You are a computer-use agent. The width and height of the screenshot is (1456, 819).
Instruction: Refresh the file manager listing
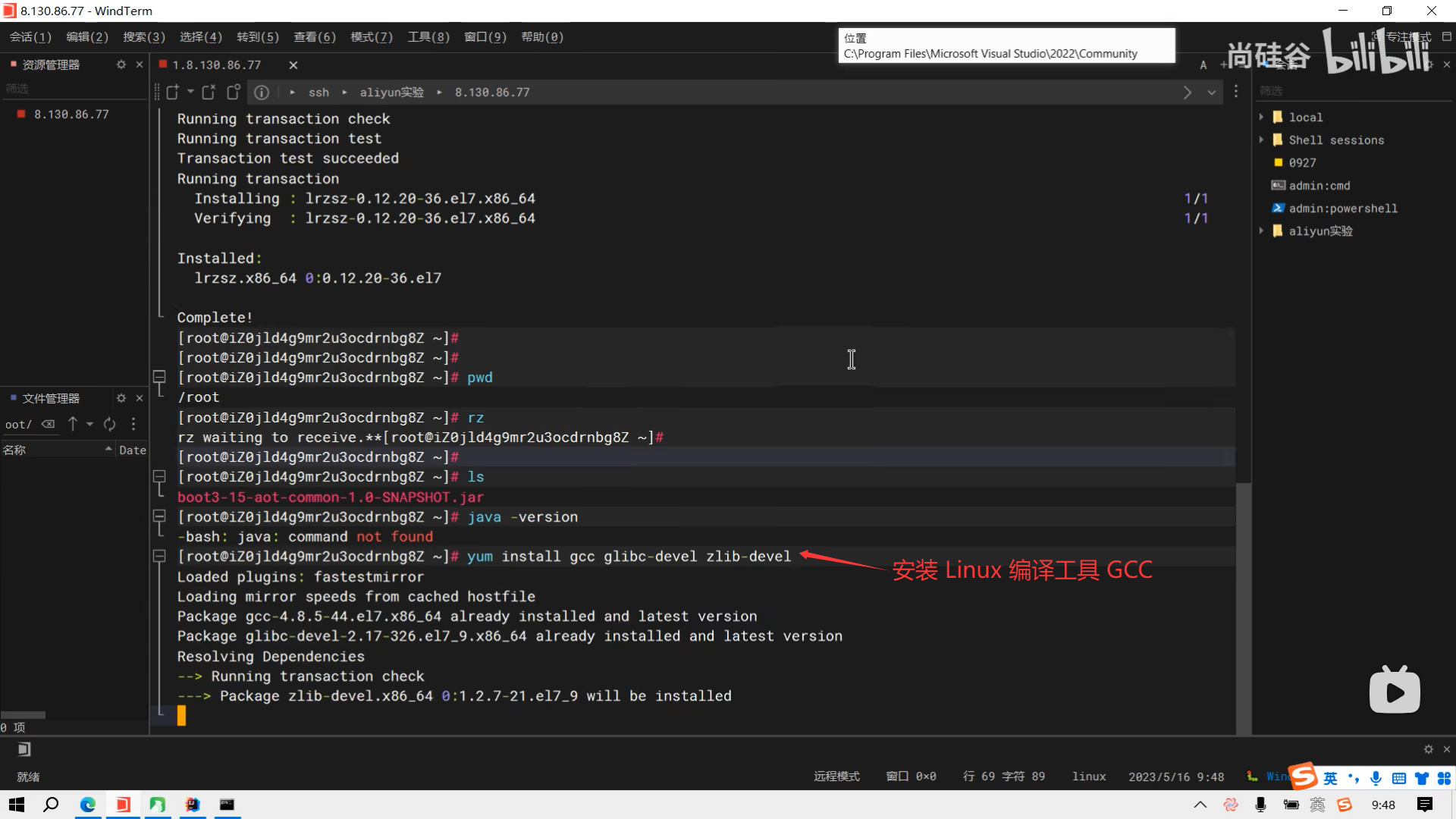click(x=110, y=424)
